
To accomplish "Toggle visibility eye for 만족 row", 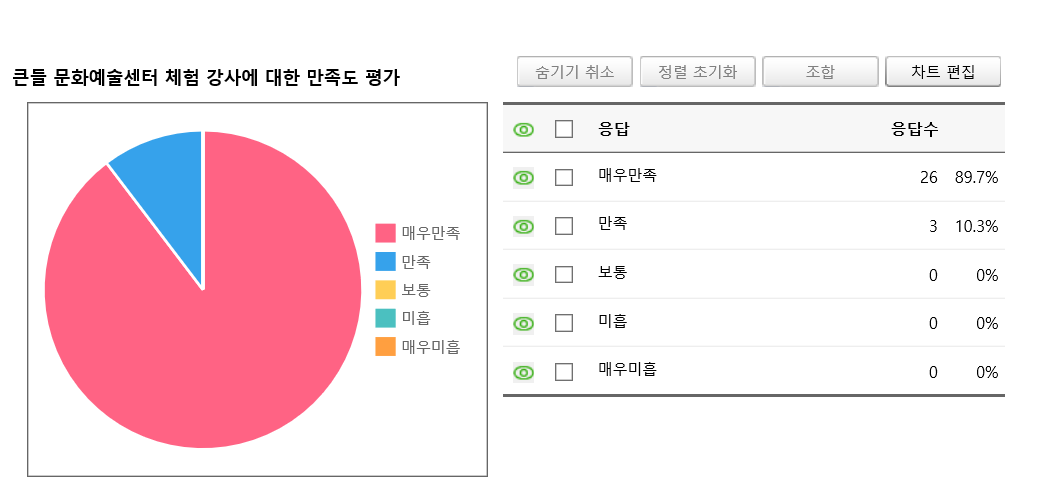I will (523, 226).
